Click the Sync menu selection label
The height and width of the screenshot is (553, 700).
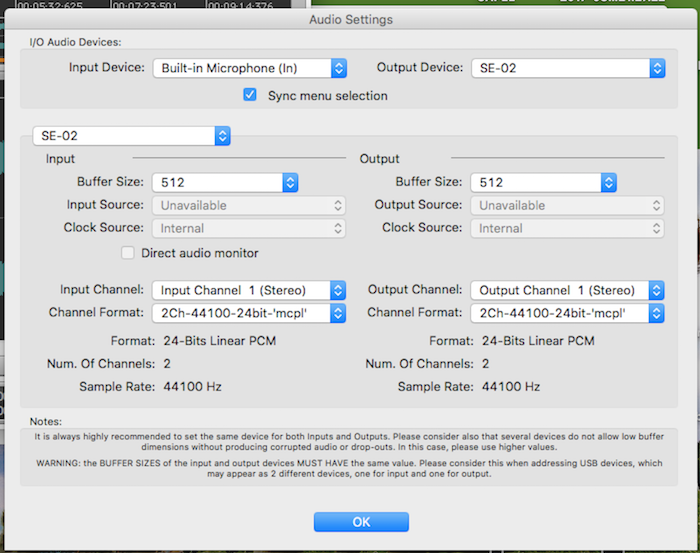[x=327, y=96]
